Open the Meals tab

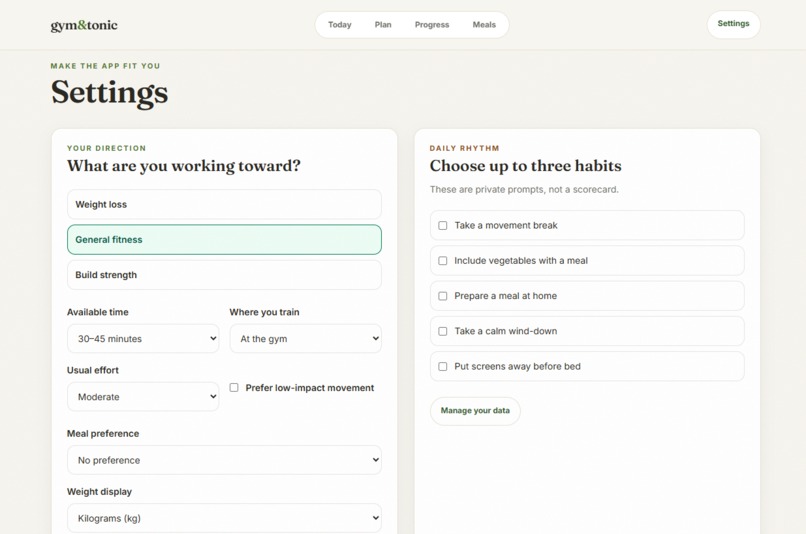[x=484, y=25]
